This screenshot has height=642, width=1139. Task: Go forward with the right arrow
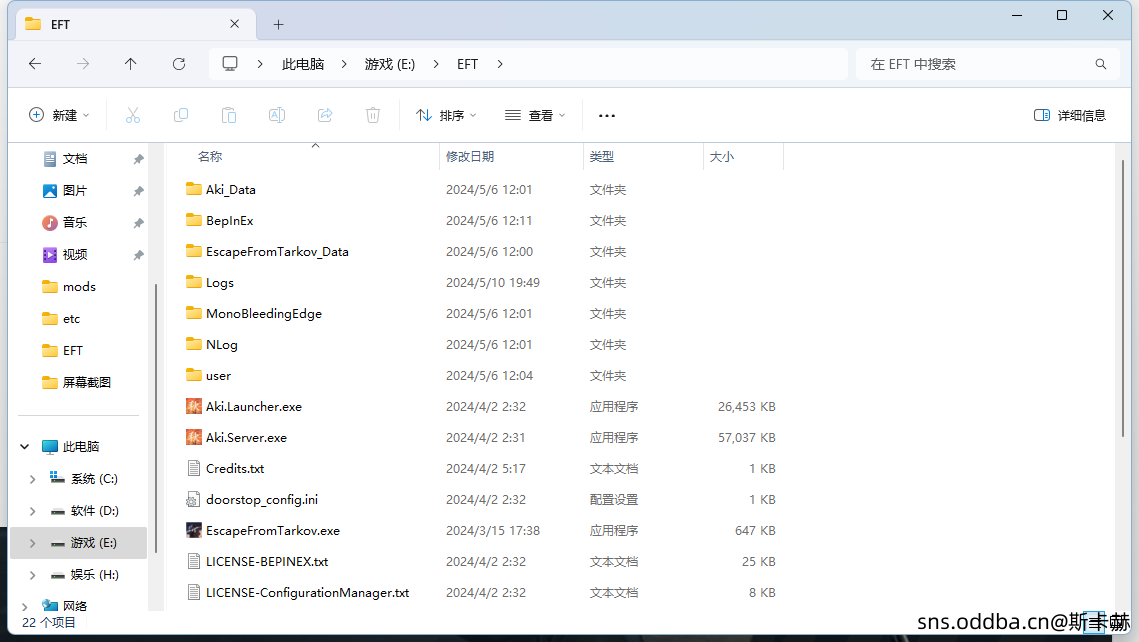(83, 64)
